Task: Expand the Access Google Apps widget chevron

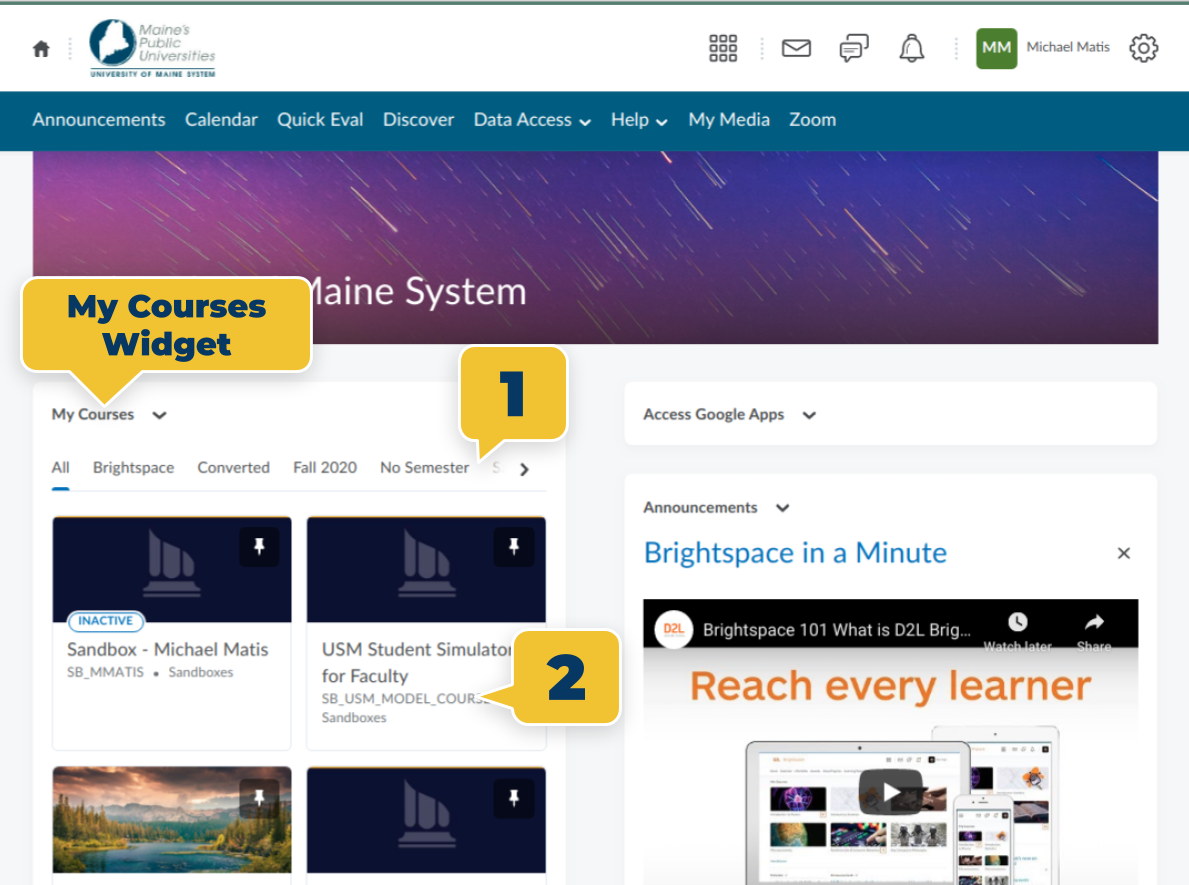Action: [809, 415]
